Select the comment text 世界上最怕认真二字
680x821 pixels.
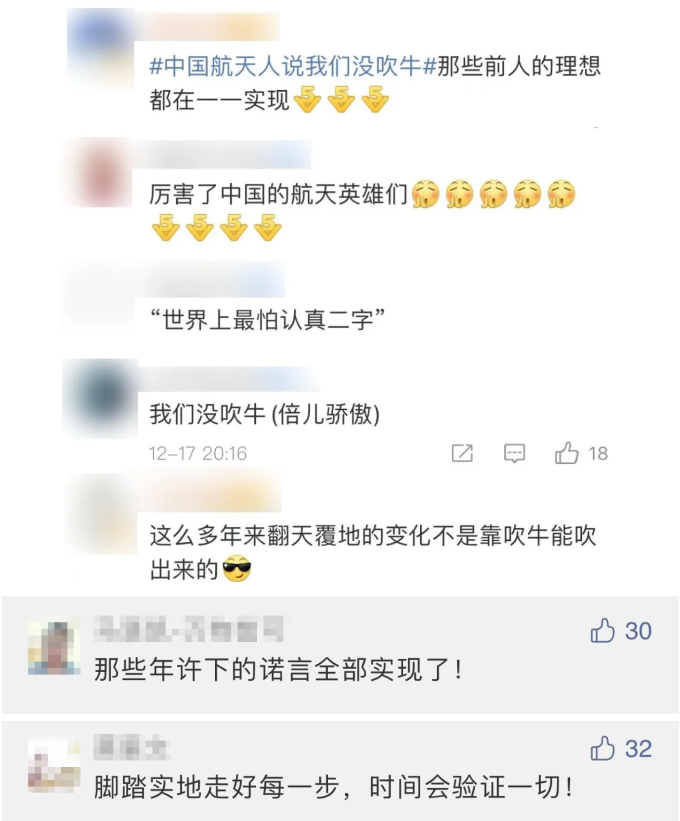267,320
